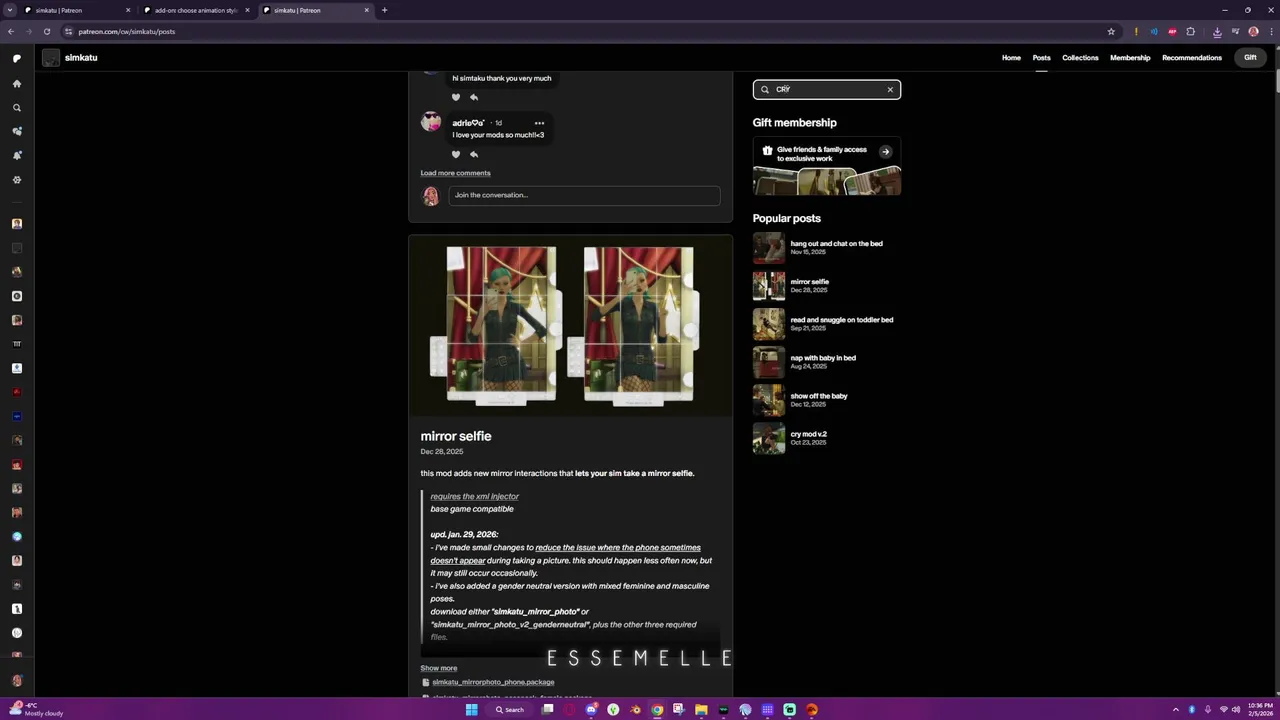Image resolution: width=1280 pixels, height=720 pixels.
Task: Click the page vertical scrollbar
Action: 1276,83
